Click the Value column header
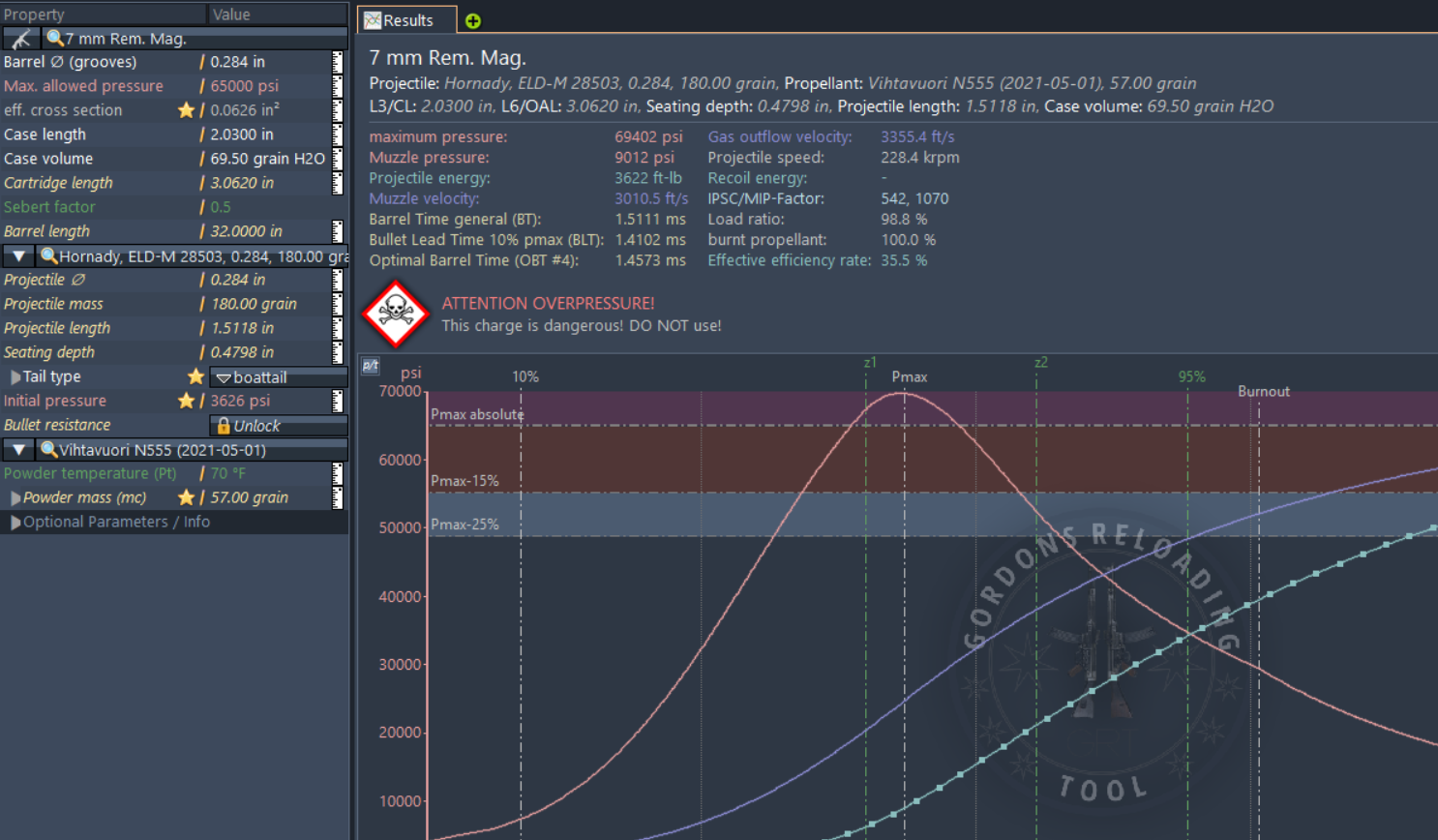 pos(279,15)
